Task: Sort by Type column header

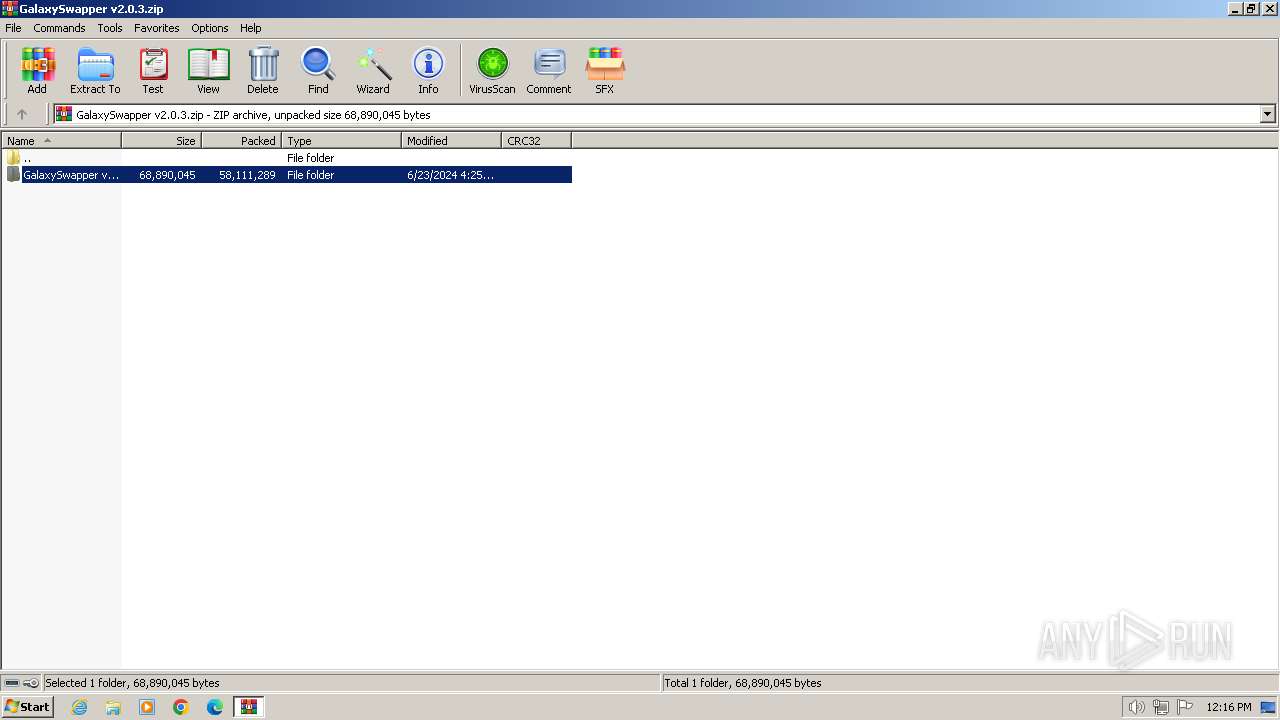Action: click(341, 141)
